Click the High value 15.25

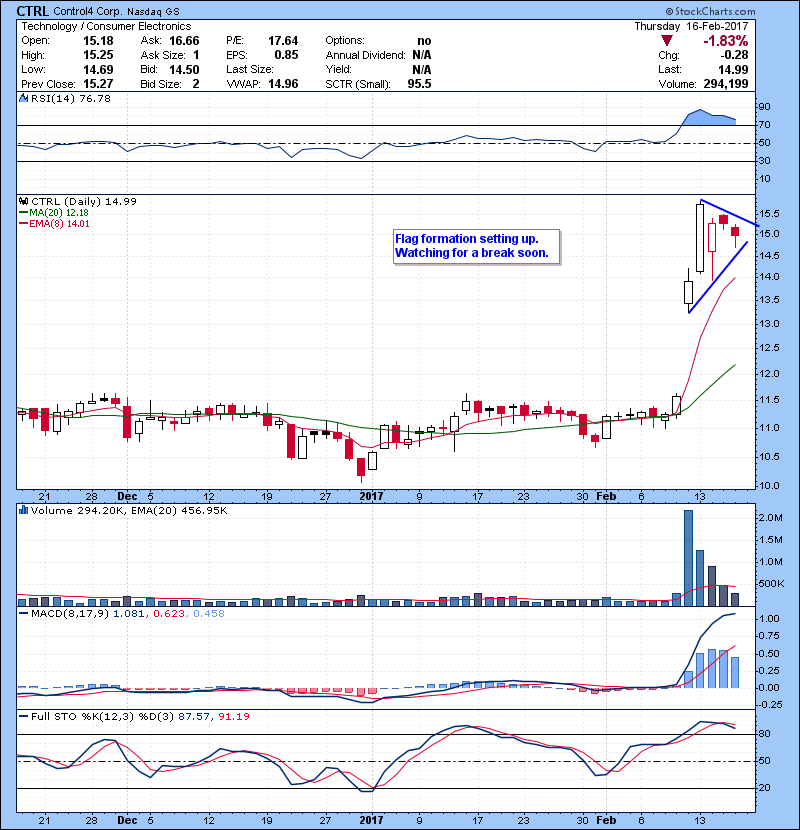pos(98,55)
